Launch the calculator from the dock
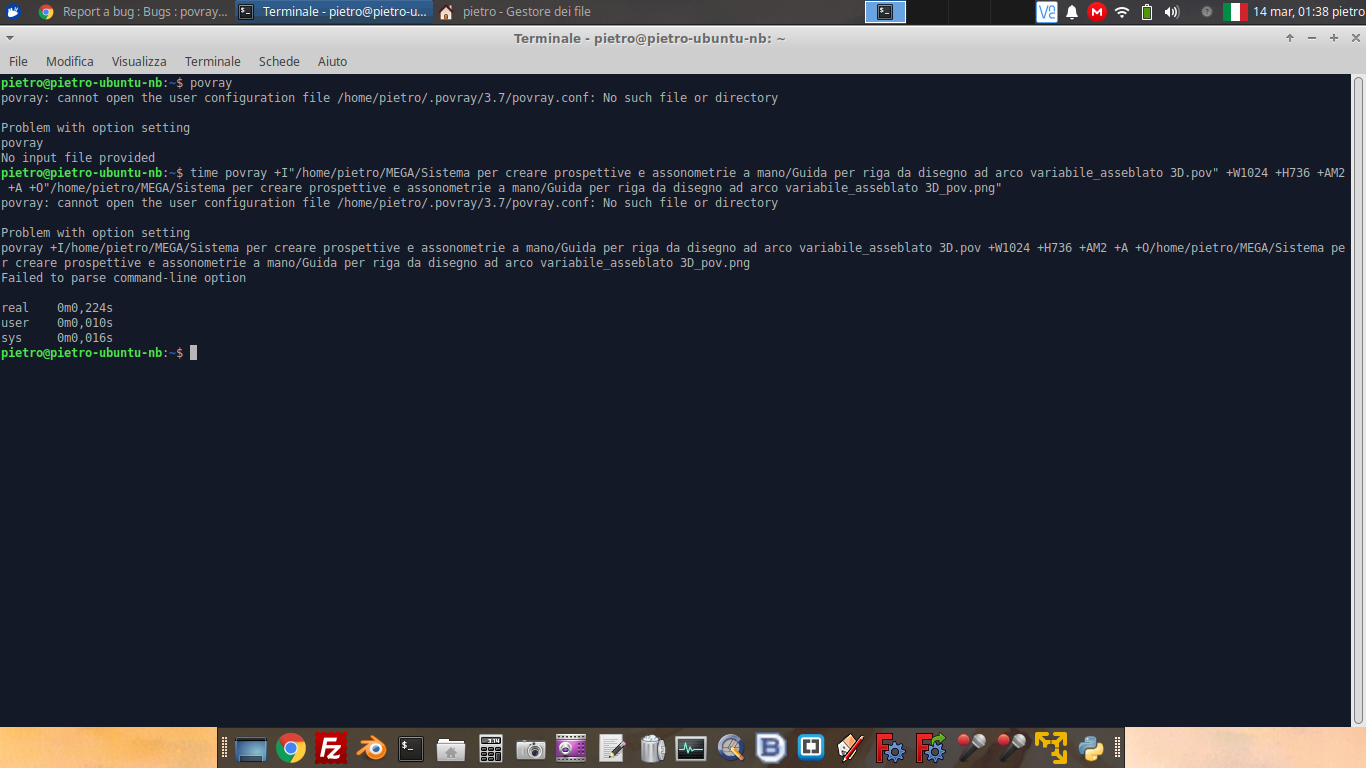 (x=491, y=748)
